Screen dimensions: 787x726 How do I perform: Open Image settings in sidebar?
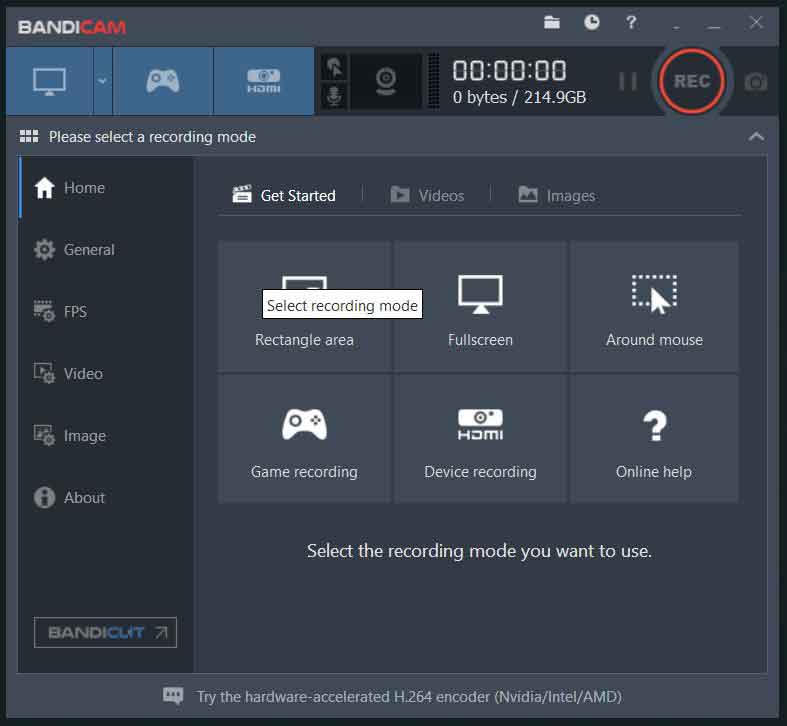pos(106,436)
